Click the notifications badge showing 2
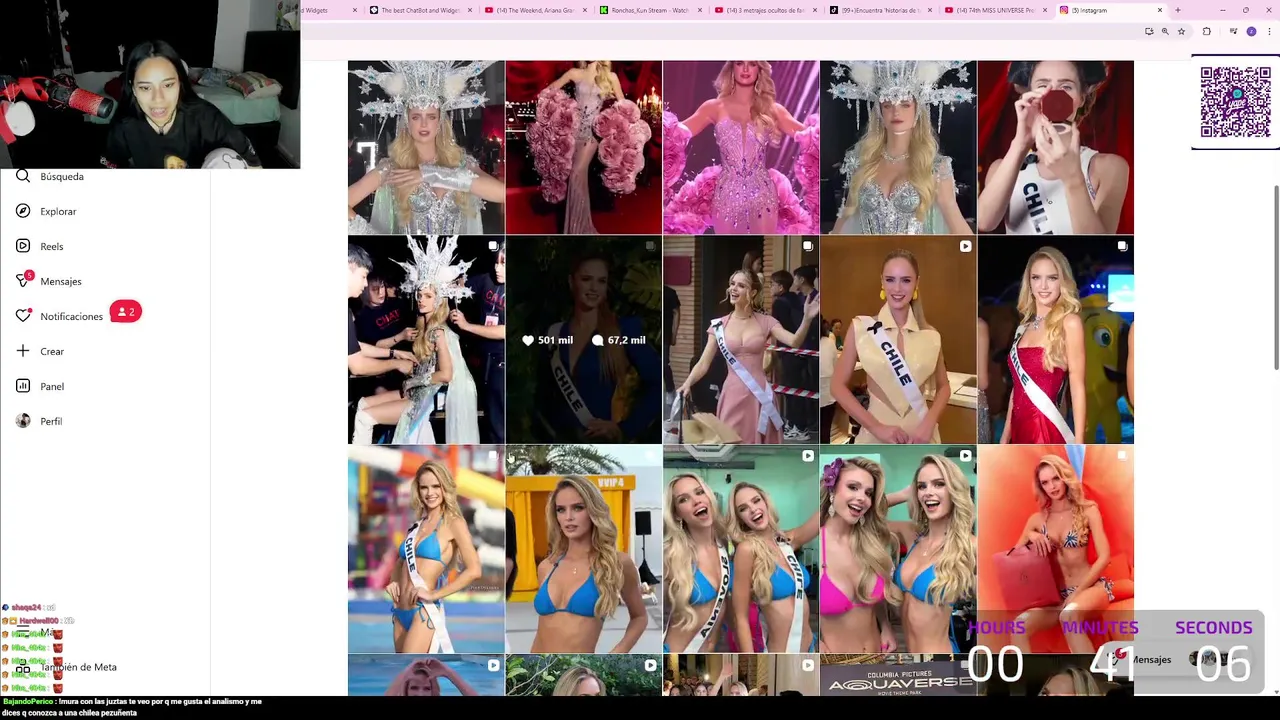1280x720 pixels. click(125, 312)
